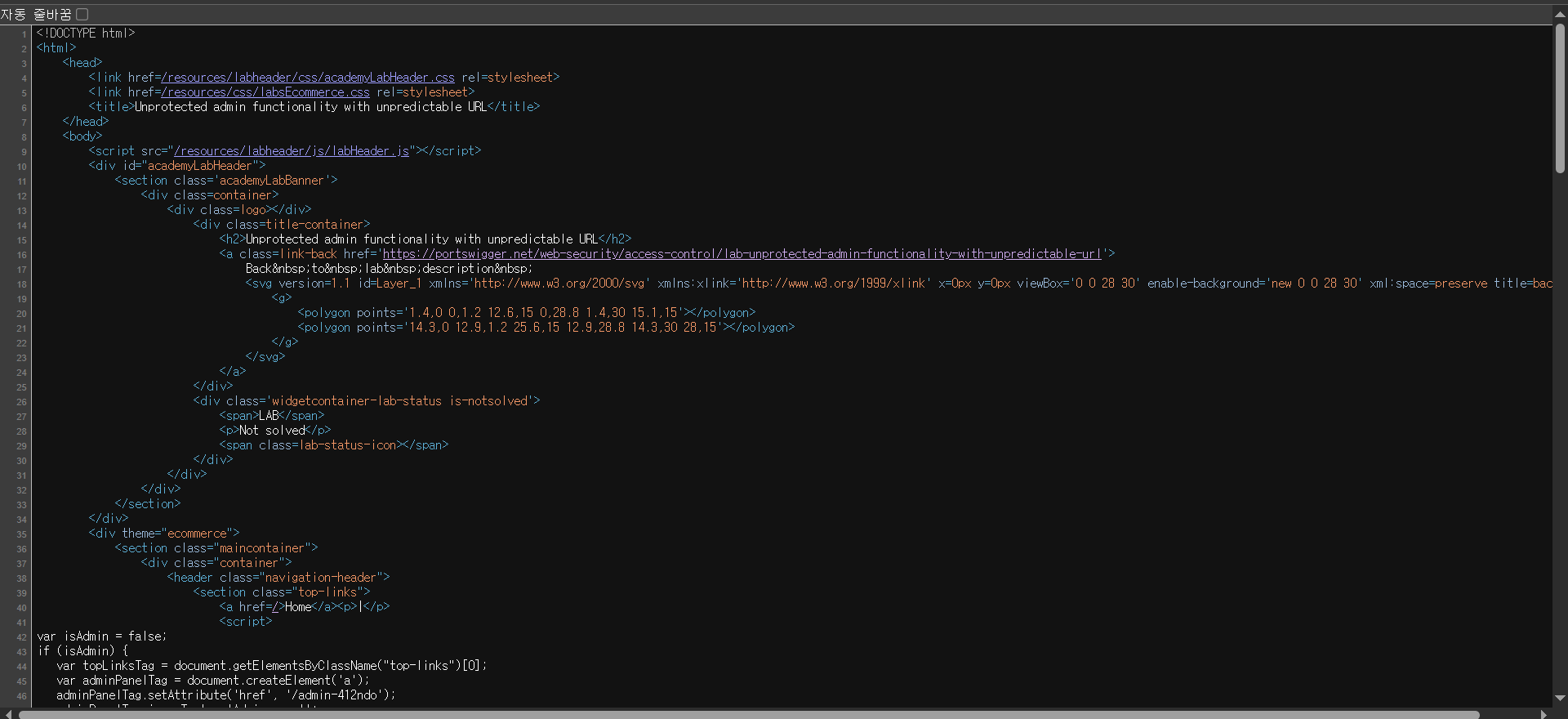This screenshot has height=719, width=1568.
Task: Click the 'div class=logo' line
Action: click(x=239, y=210)
